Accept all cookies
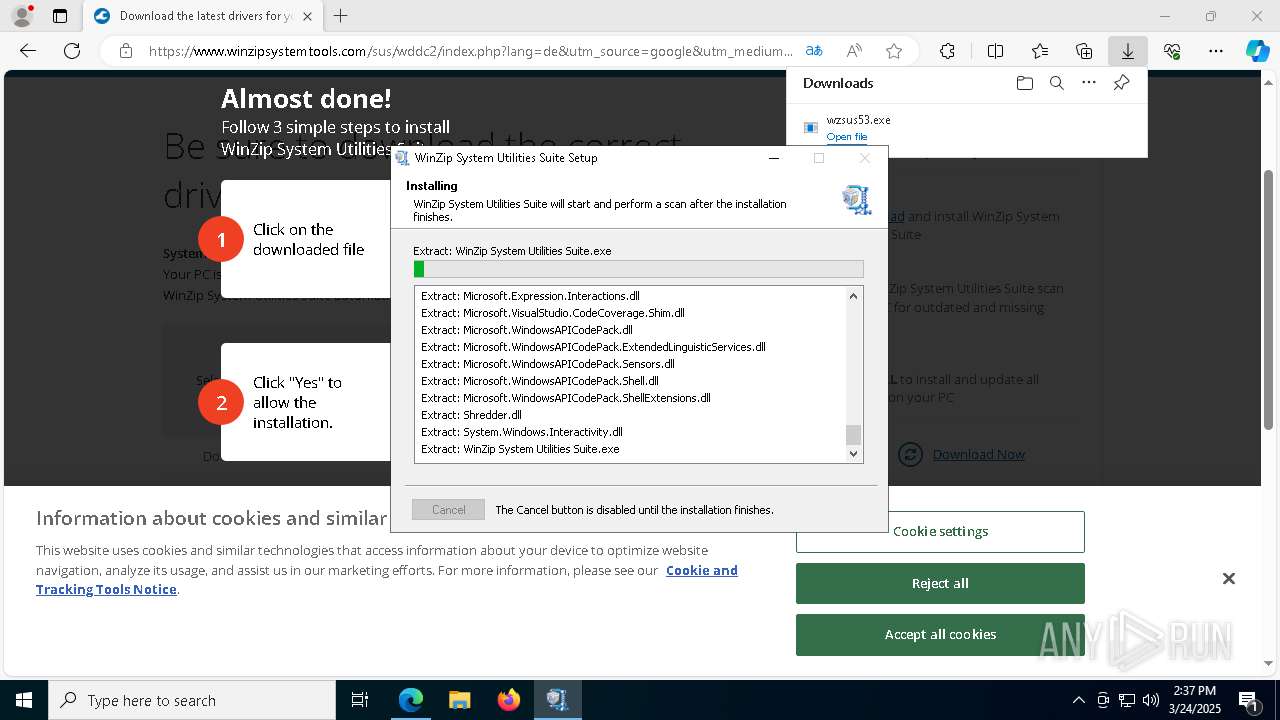Image resolution: width=1280 pixels, height=720 pixels. 940,634
